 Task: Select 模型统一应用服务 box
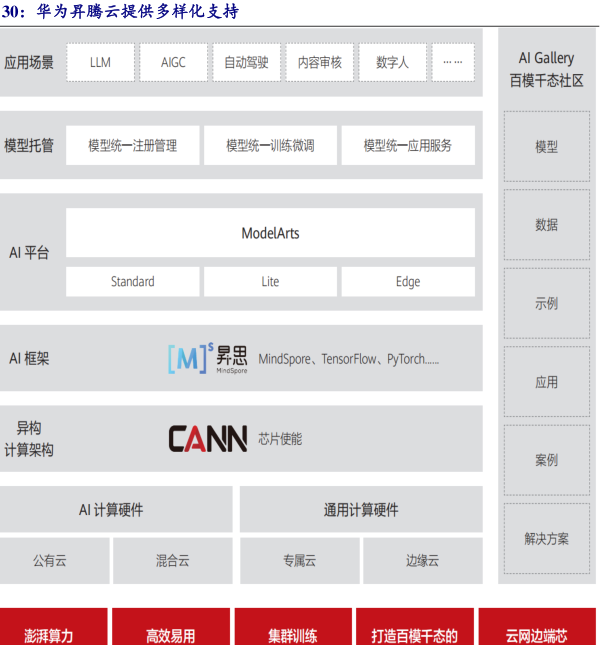[408, 145]
